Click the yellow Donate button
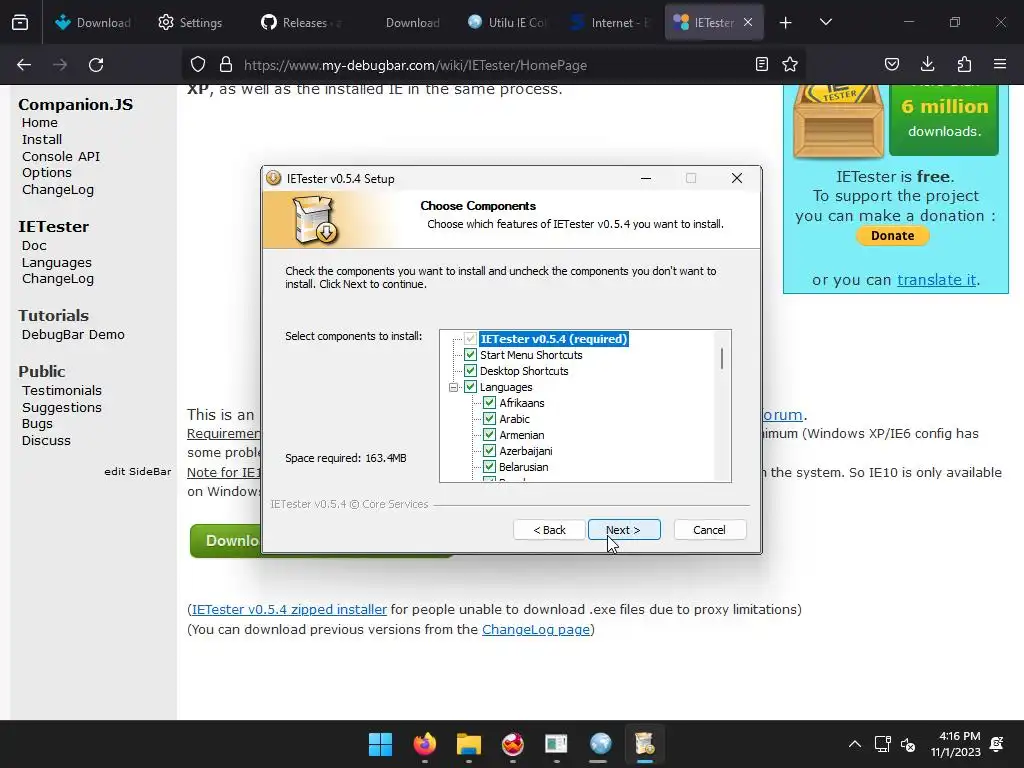The width and height of the screenshot is (1024, 768). click(892, 236)
